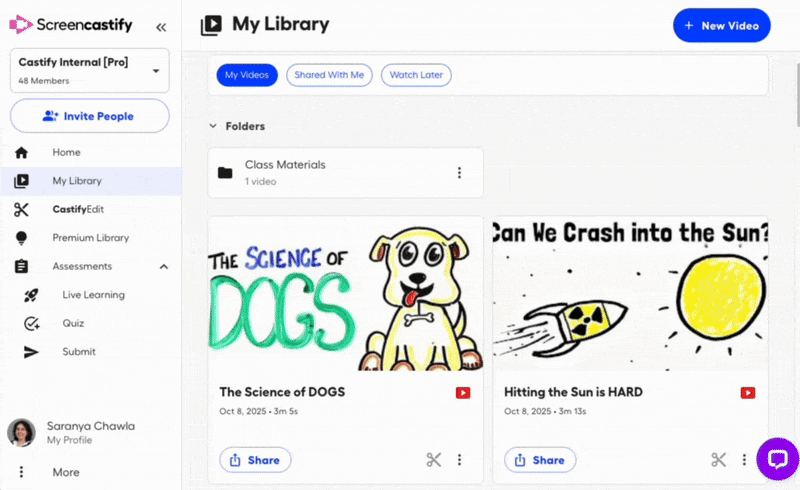The width and height of the screenshot is (800, 490).
Task: Click Assessments in sidebar
Action: (x=82, y=266)
